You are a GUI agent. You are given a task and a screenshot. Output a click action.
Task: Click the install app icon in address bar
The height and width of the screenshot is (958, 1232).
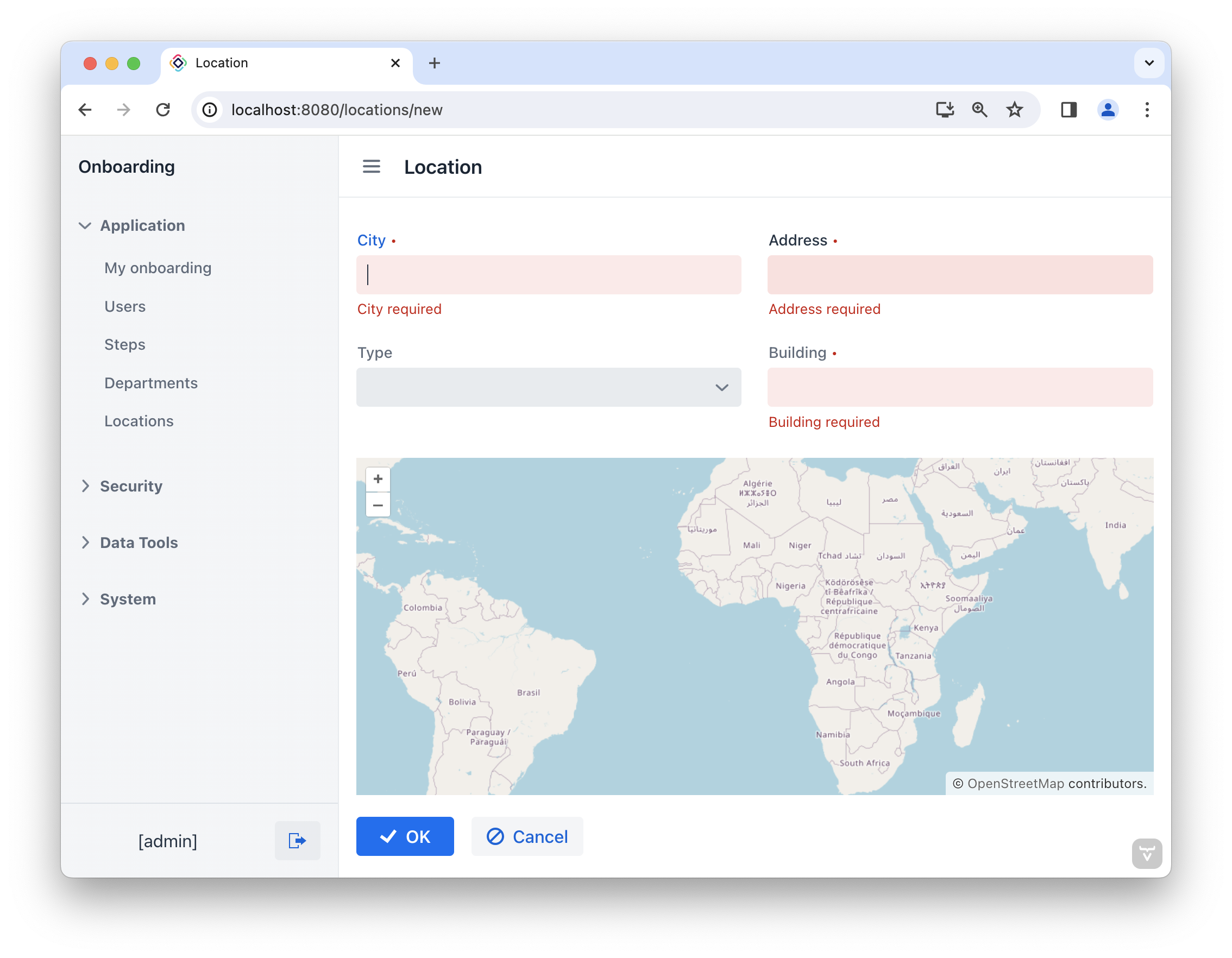pos(945,110)
